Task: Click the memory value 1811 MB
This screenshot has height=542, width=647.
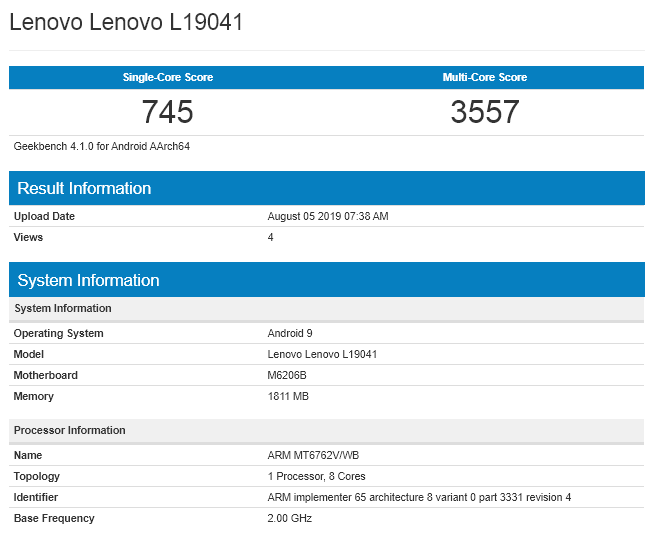Action: [289, 397]
